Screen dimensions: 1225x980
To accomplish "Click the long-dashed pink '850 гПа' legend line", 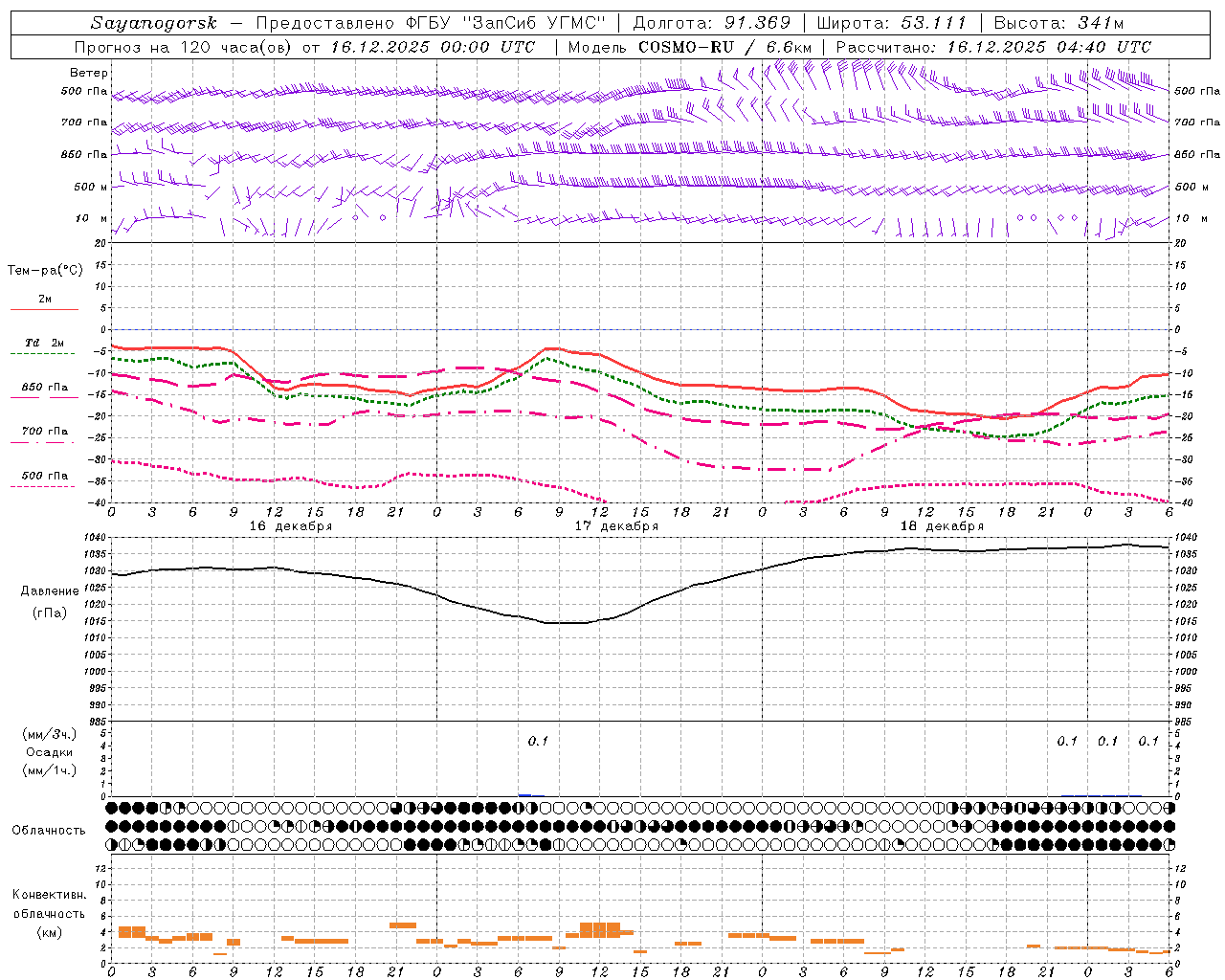I will 44,398.
